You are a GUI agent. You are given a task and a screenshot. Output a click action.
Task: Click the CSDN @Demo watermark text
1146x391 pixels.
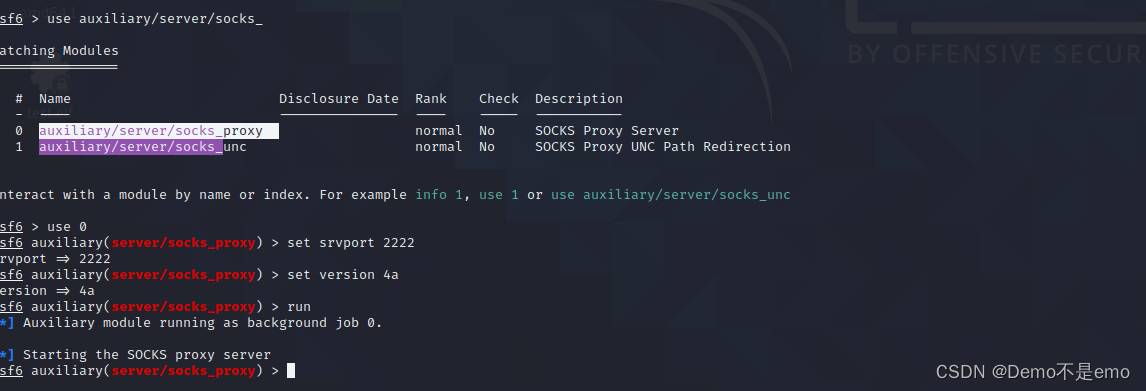(x=1033, y=371)
